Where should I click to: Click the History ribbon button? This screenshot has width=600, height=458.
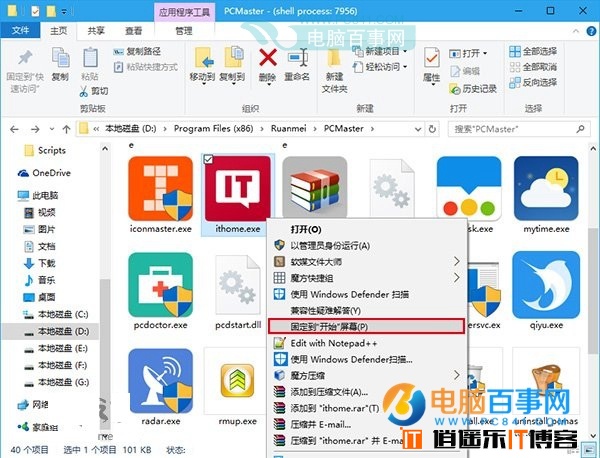click(x=473, y=89)
